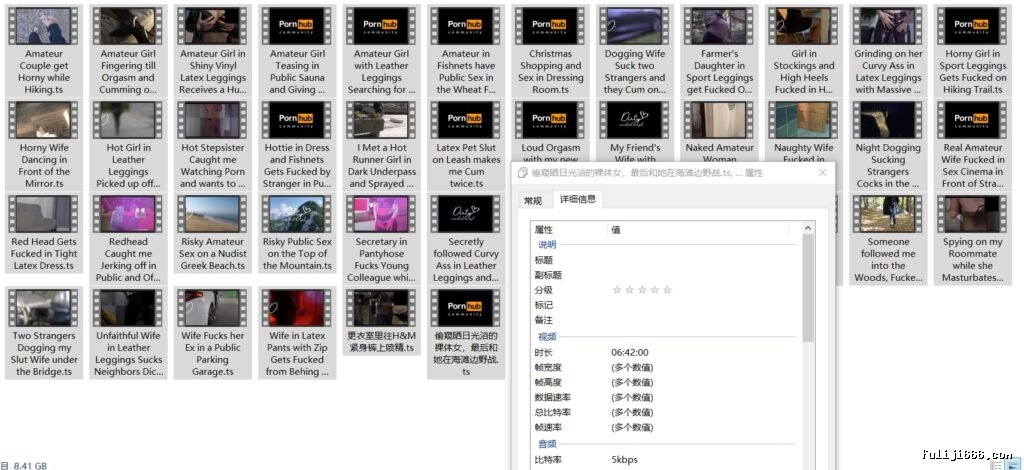1024x470 pixels.
Task: Select Amateur Girl Teasing in Public Sauna file
Action: 297,51
